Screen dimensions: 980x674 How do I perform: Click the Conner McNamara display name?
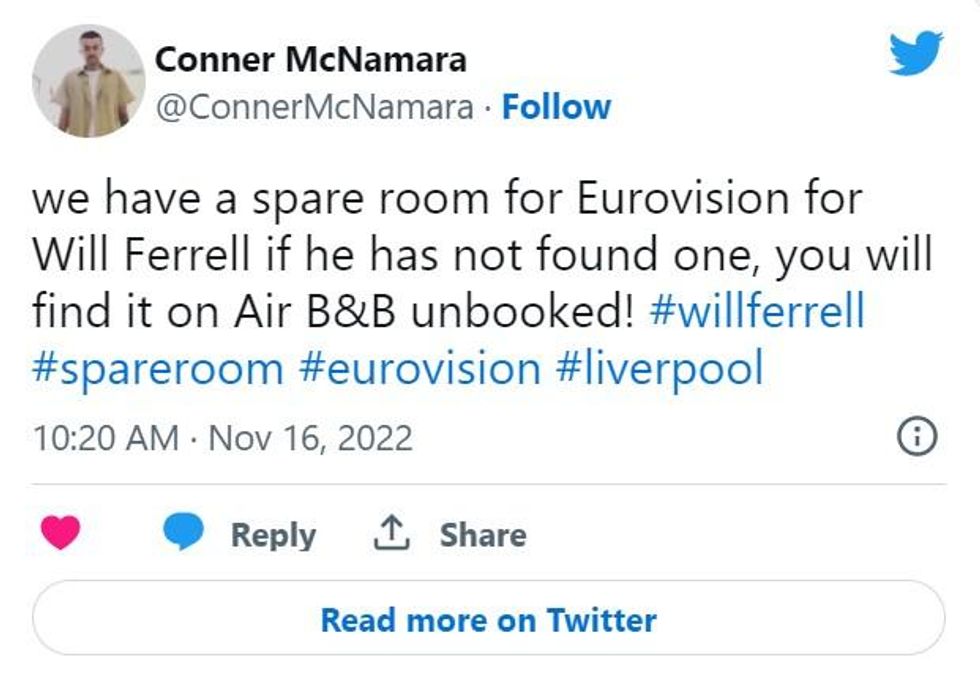click(310, 60)
